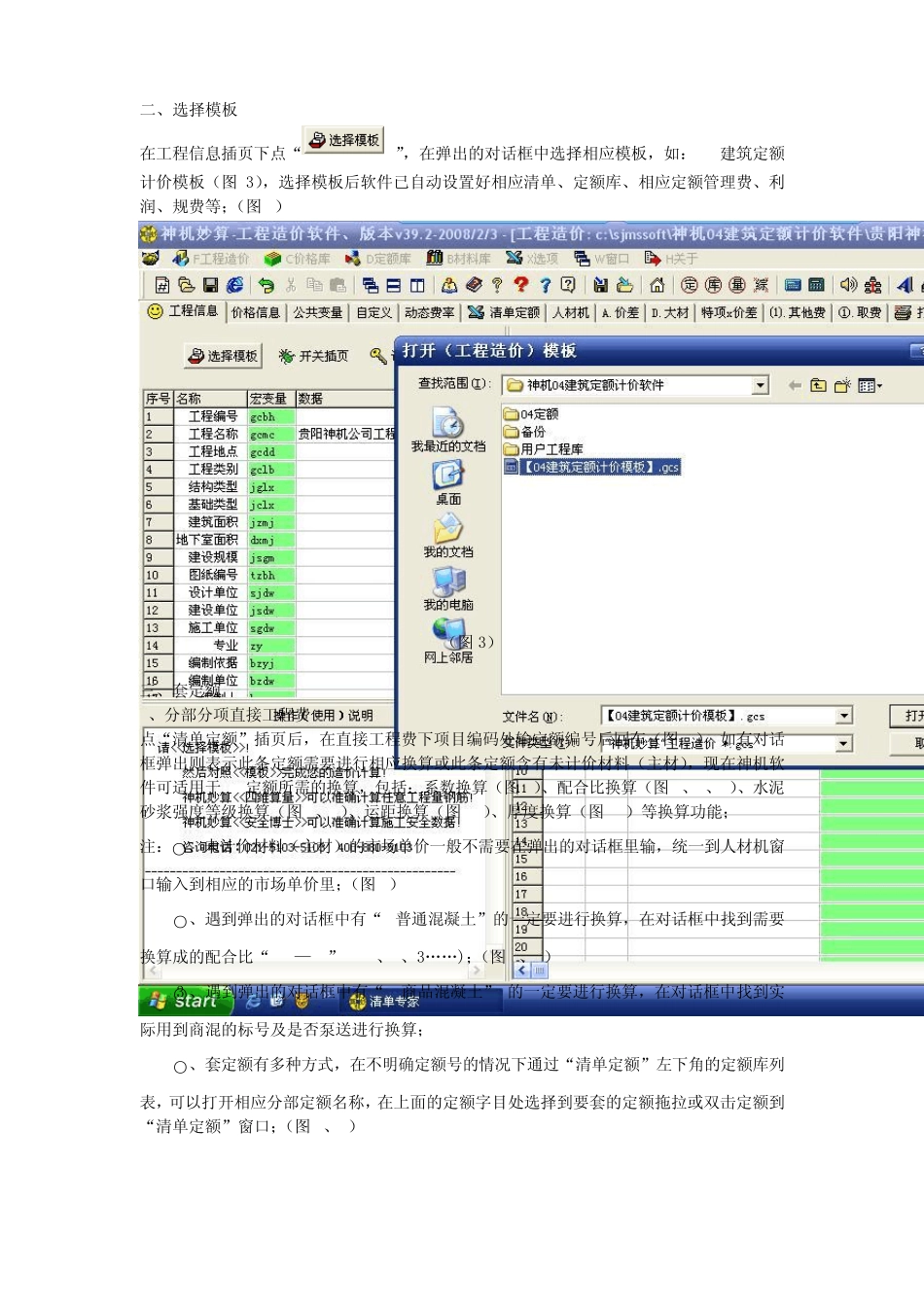Viewport: 924px width, 1307px height.
Task: Click the circled 库 toolbar icon
Action: pyautogui.click(x=714, y=285)
